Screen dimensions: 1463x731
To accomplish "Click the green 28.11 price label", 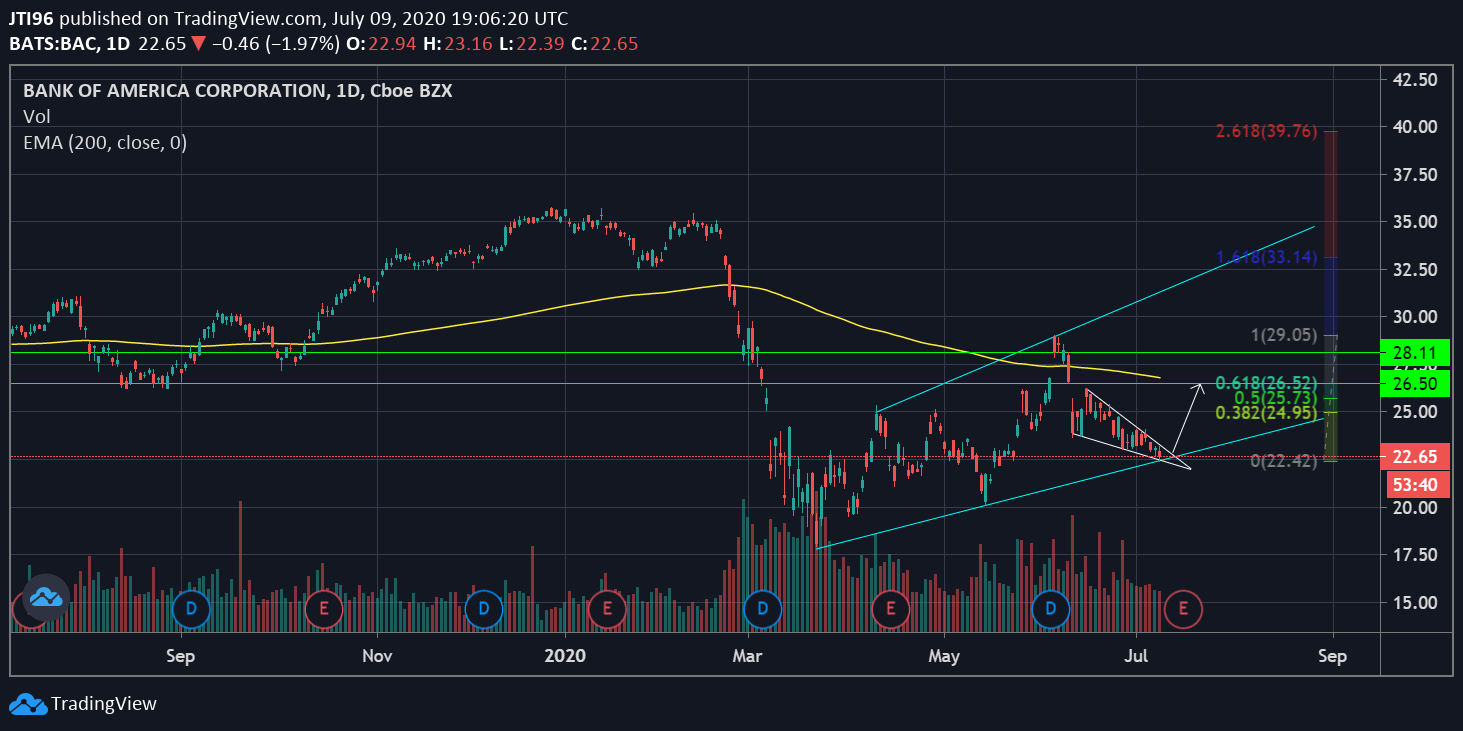I will tap(1413, 352).
